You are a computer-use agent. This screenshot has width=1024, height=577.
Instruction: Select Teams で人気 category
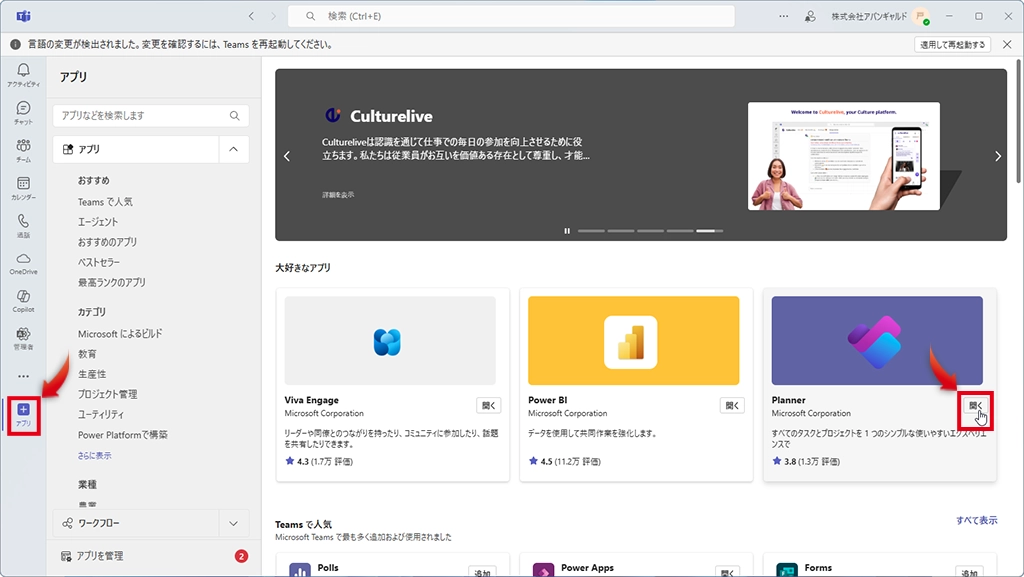coord(105,202)
